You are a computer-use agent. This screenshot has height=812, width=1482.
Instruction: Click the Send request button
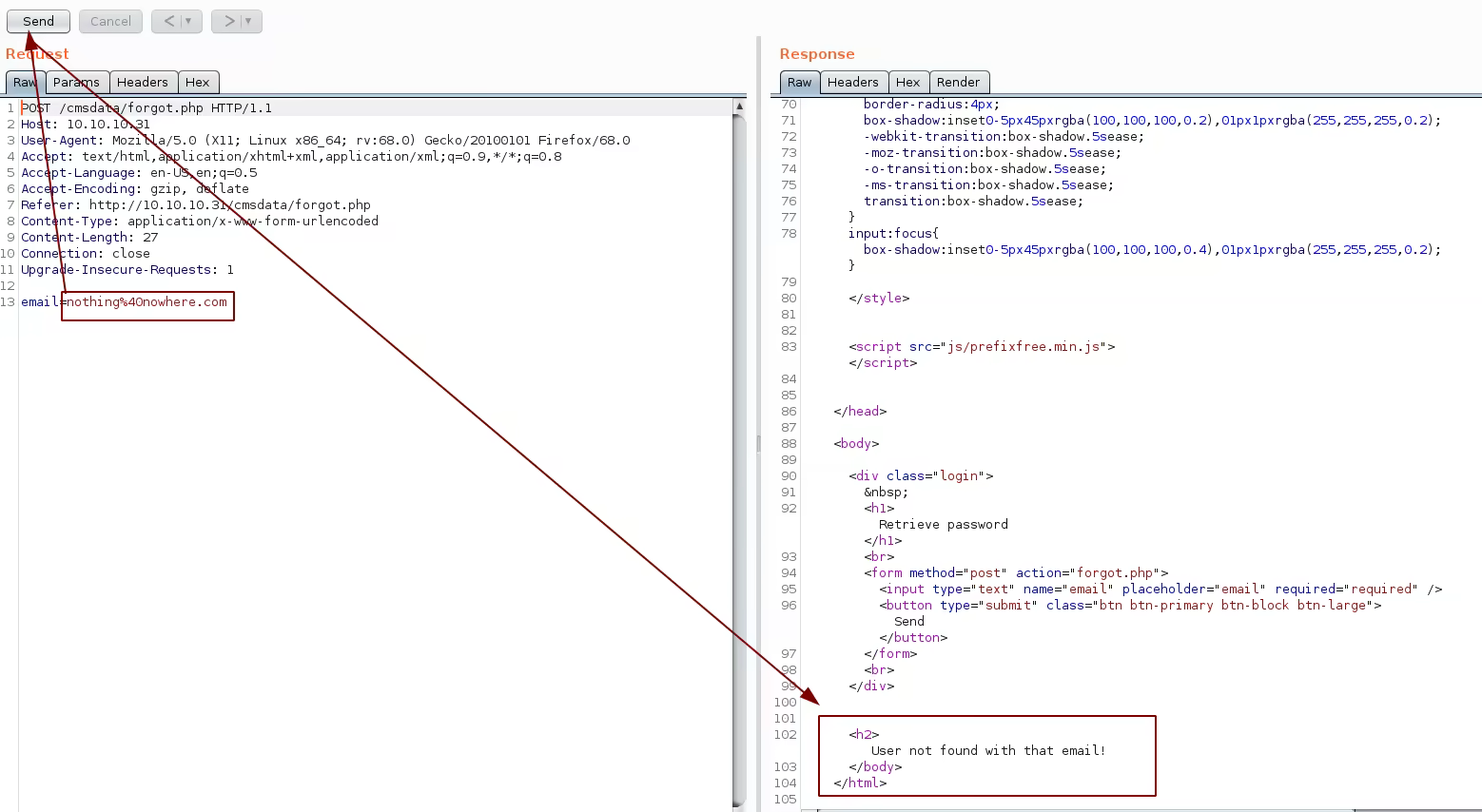(38, 21)
